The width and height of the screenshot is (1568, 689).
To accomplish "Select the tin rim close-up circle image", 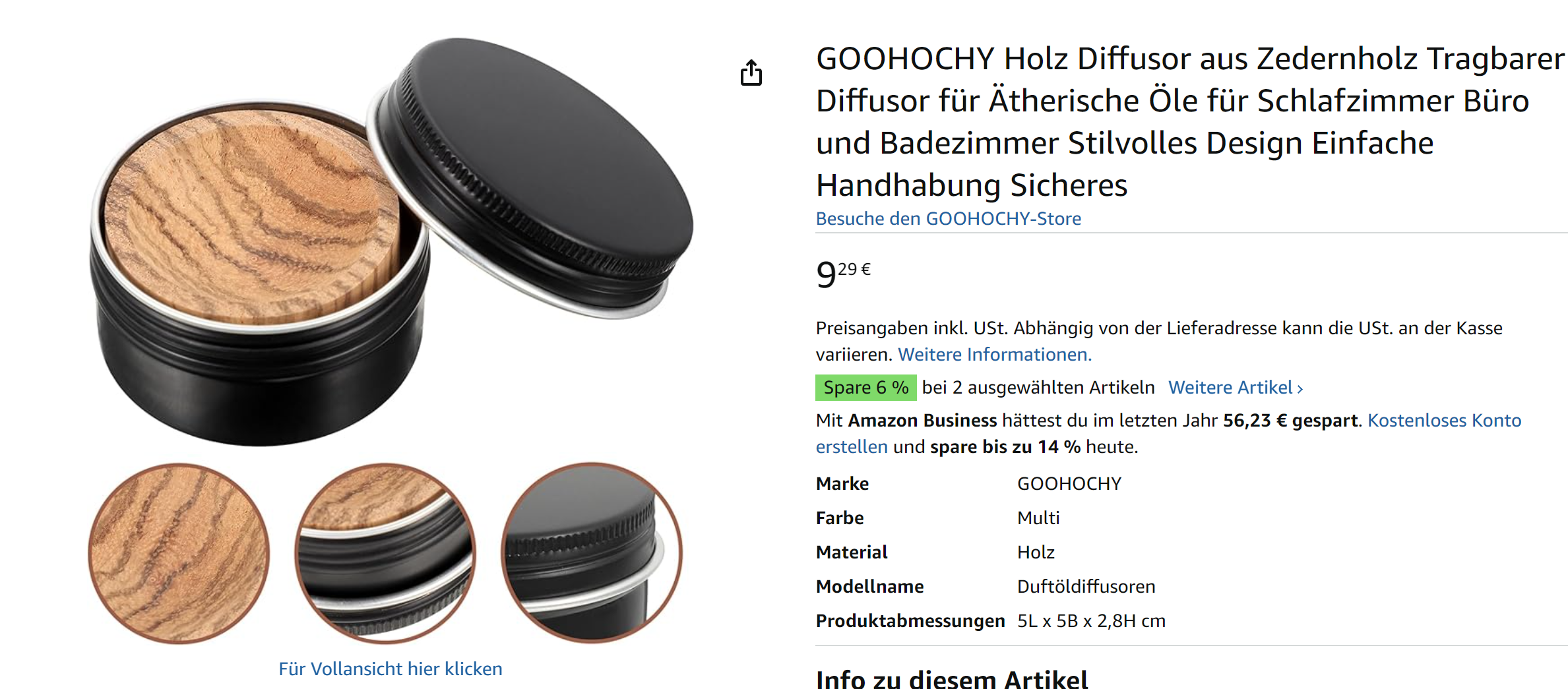I will [x=385, y=553].
